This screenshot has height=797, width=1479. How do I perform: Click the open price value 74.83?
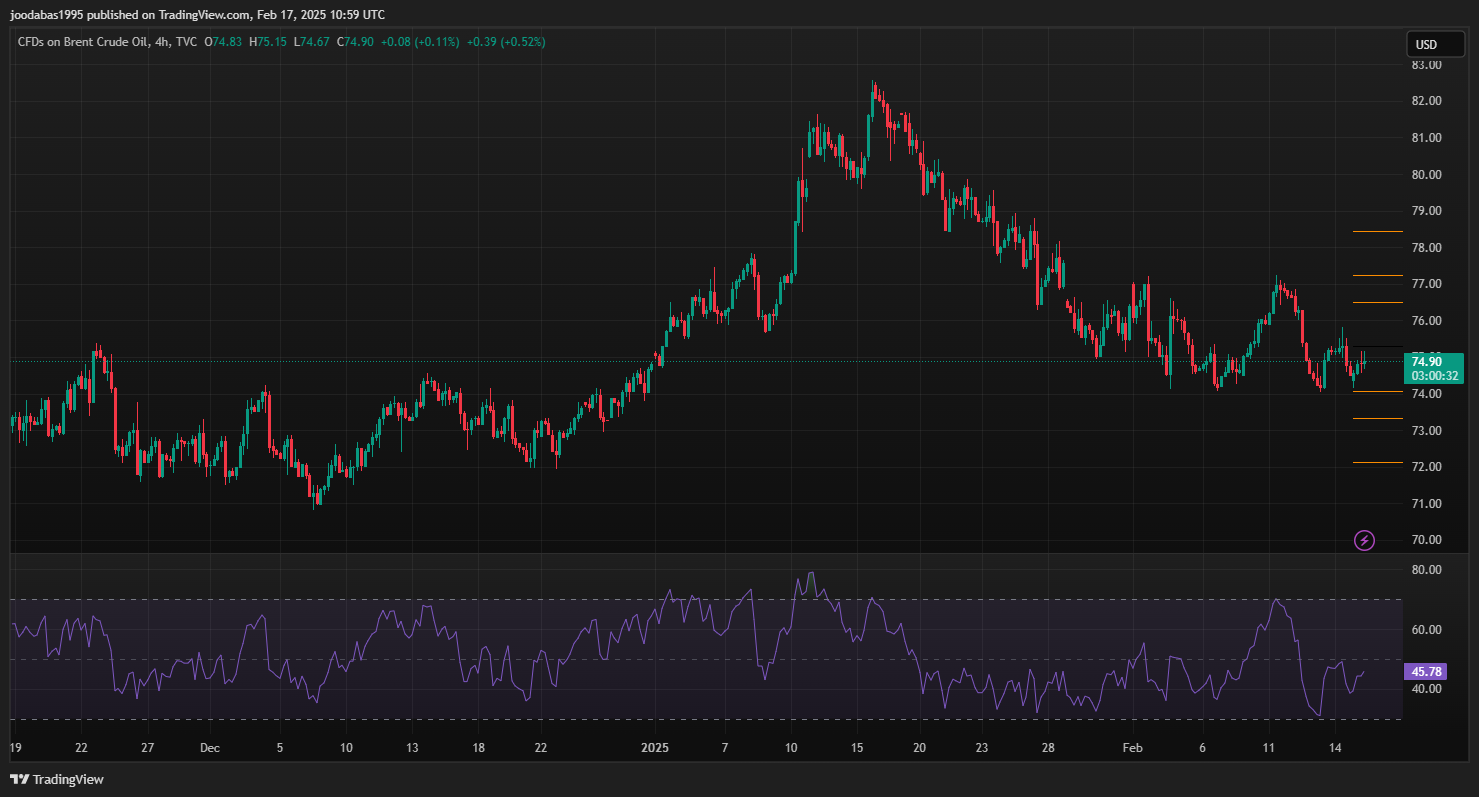point(228,42)
